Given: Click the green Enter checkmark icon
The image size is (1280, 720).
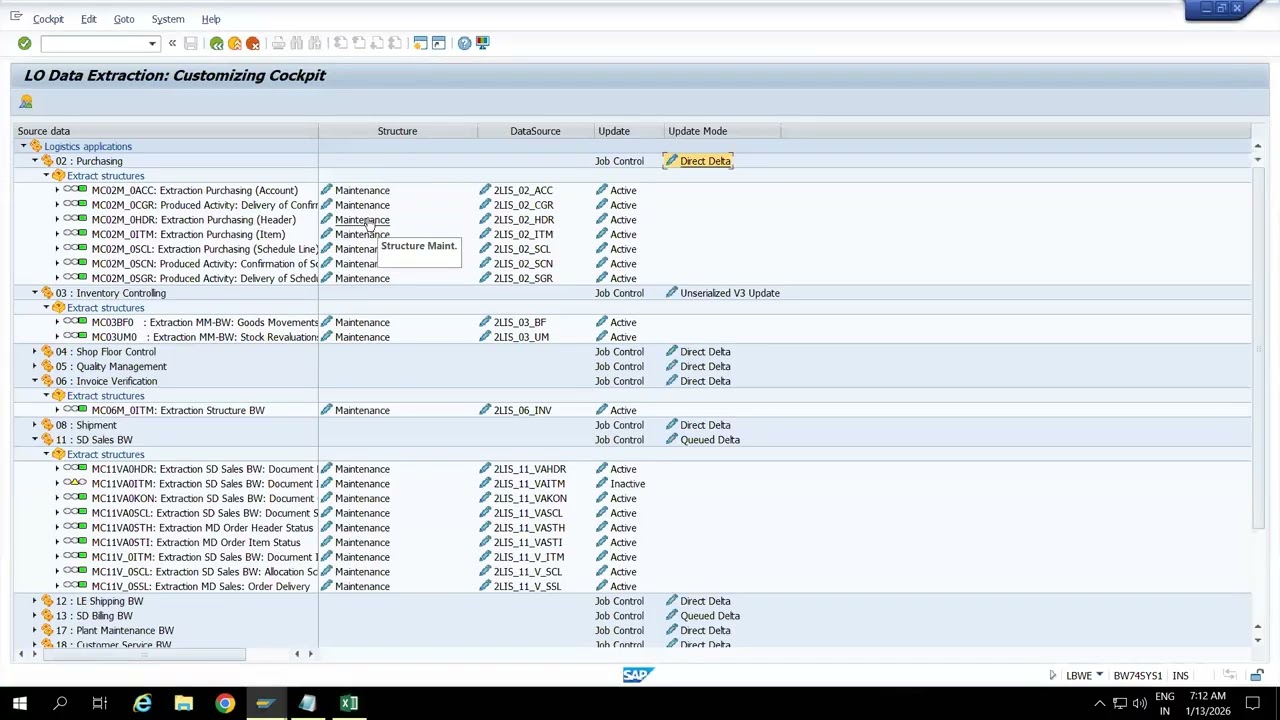Looking at the screenshot, I should click(24, 43).
